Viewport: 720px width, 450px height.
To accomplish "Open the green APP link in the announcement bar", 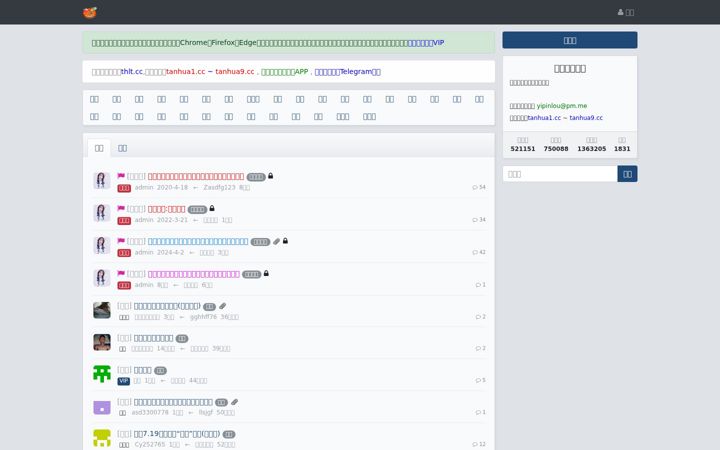I will [285, 72].
